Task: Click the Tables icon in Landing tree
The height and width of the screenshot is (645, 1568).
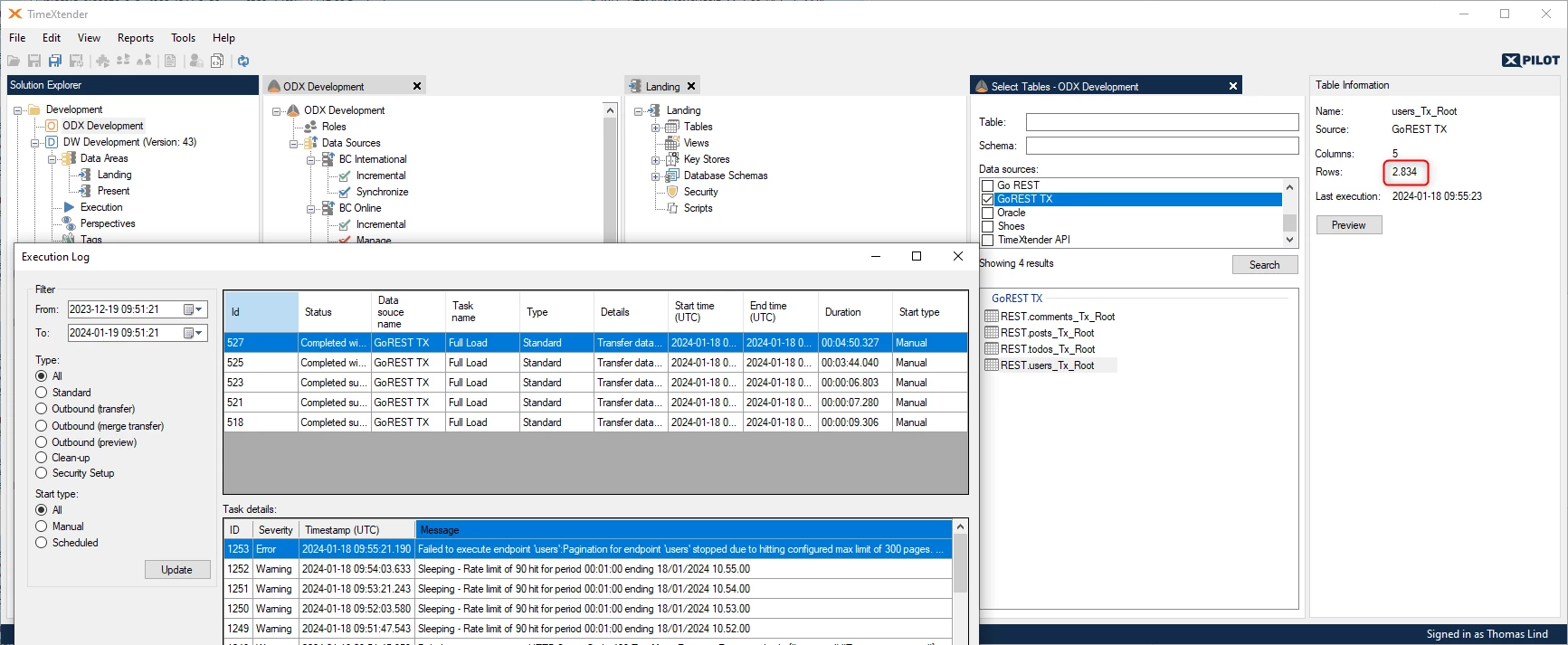Action: pos(672,127)
